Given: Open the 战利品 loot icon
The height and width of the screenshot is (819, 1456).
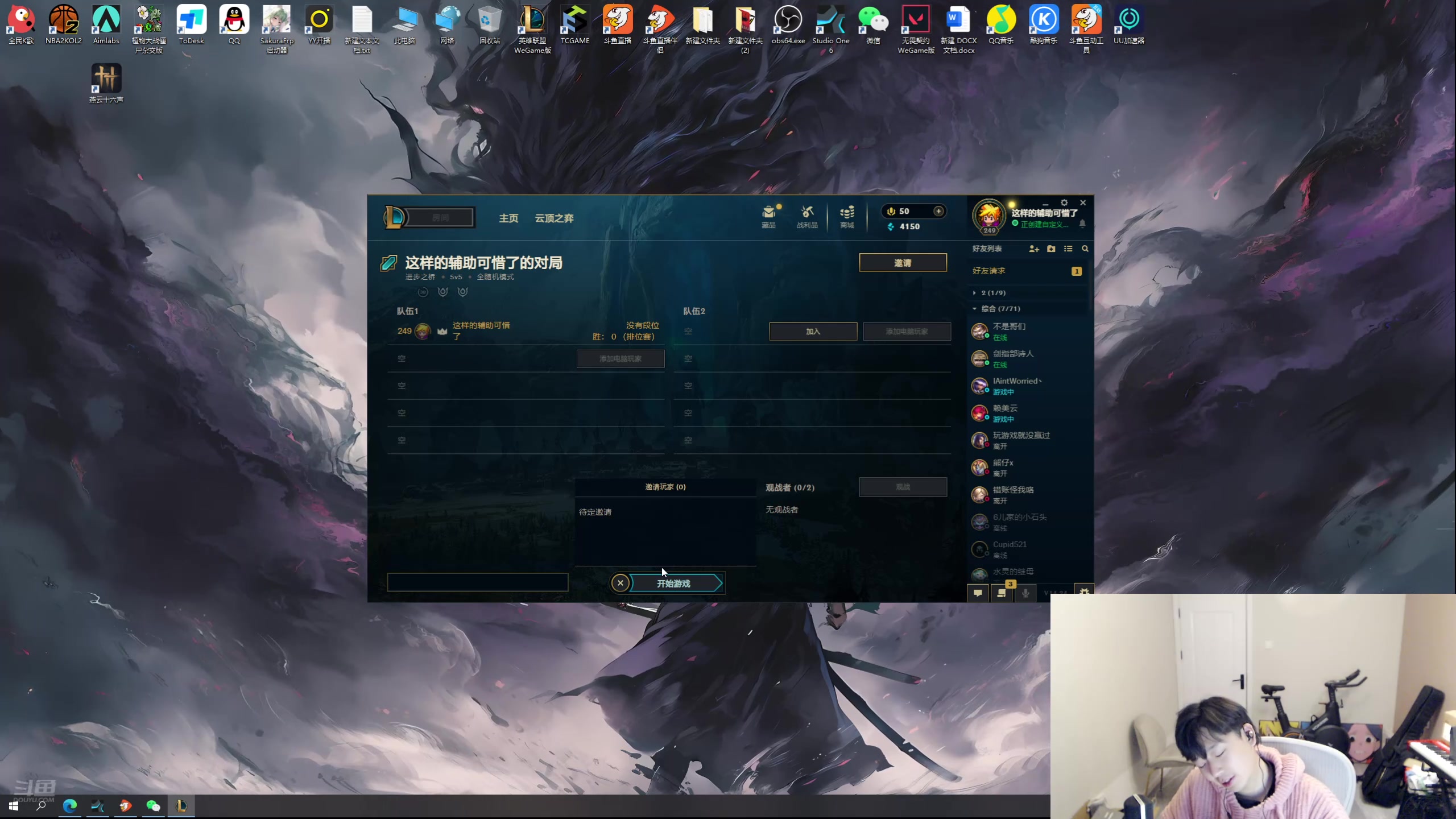Looking at the screenshot, I should pyautogui.click(x=807, y=217).
